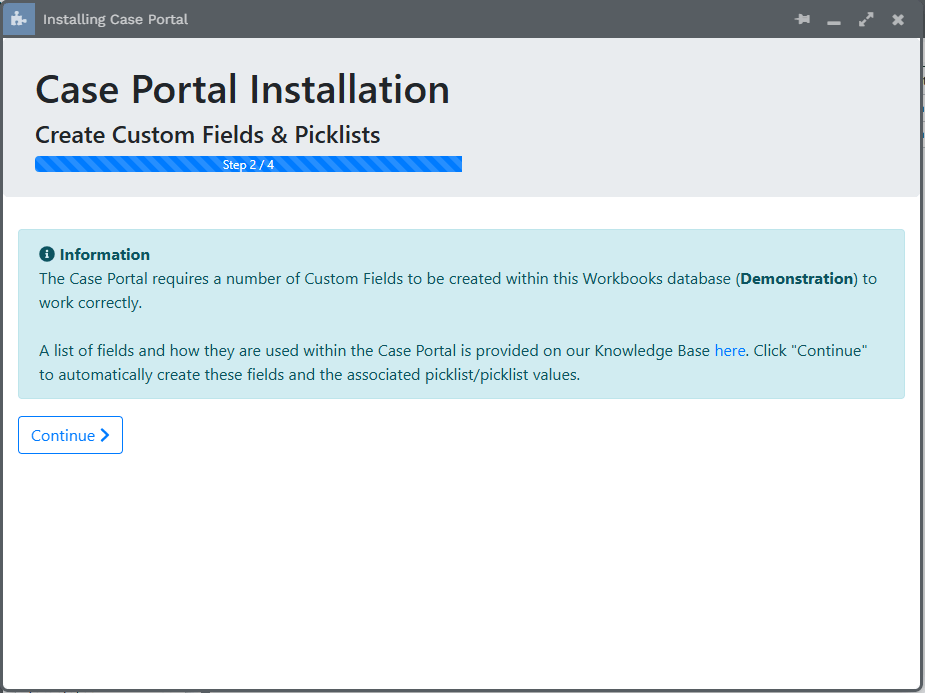The image size is (925, 693).
Task: Click the Information circle icon
Action: [x=47, y=254]
